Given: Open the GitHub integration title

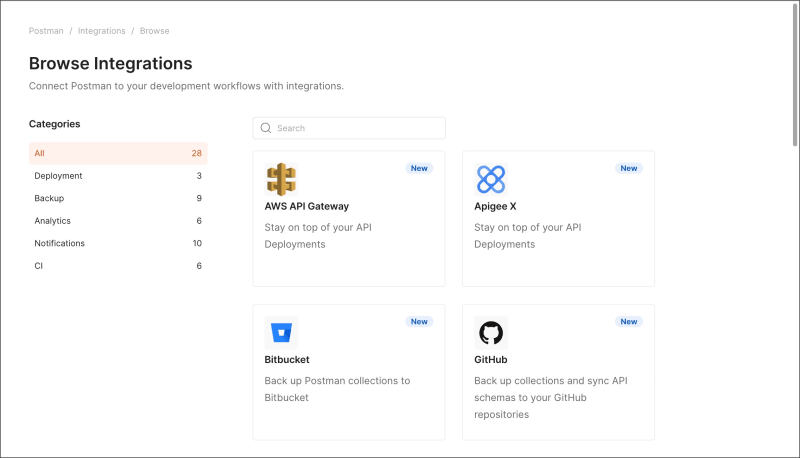Looking at the screenshot, I should coord(491,360).
